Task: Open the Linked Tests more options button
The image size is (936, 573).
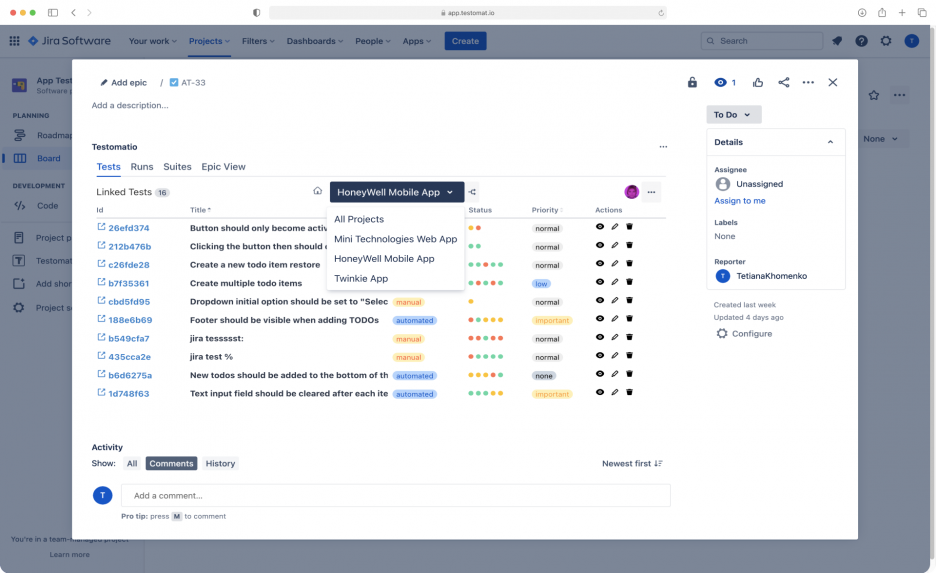Action: click(651, 192)
